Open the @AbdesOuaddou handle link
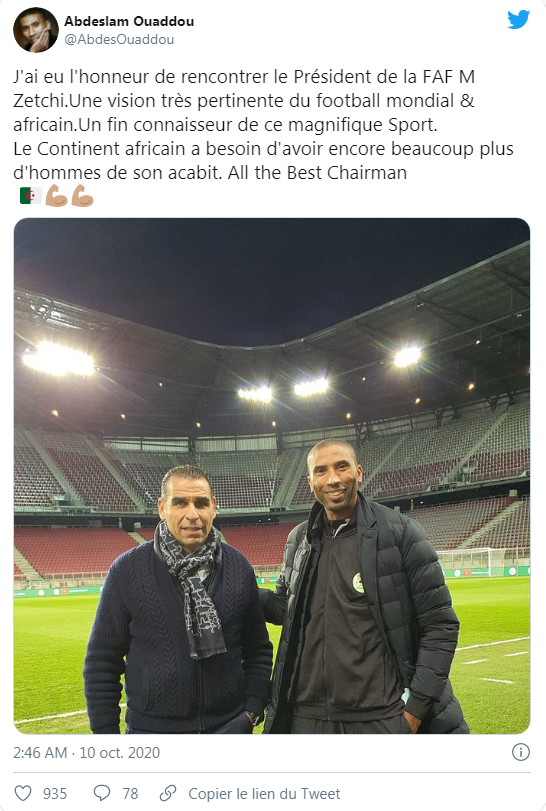The height and width of the screenshot is (811, 546). pos(119,40)
